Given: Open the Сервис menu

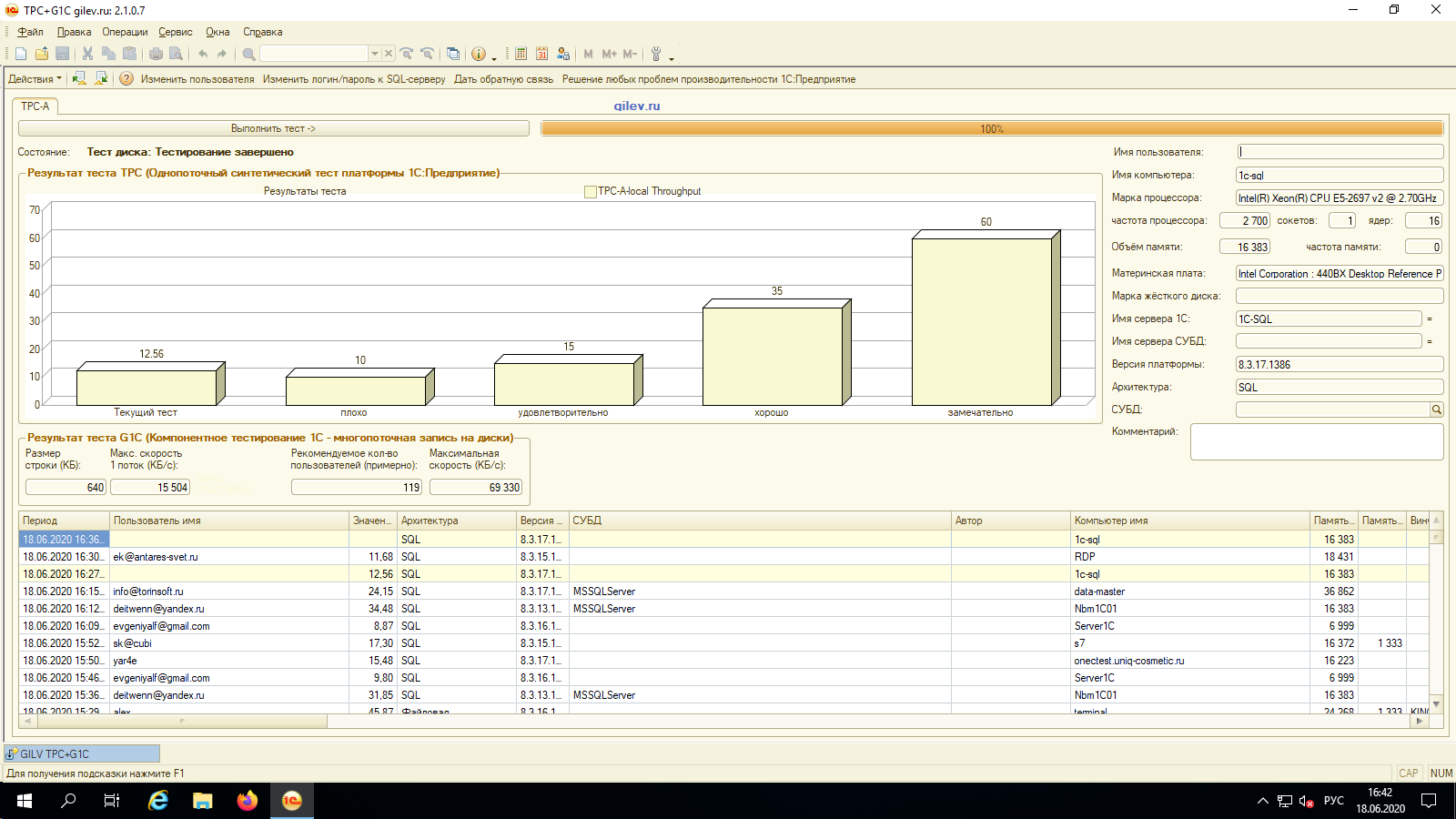Looking at the screenshot, I should (x=176, y=32).
